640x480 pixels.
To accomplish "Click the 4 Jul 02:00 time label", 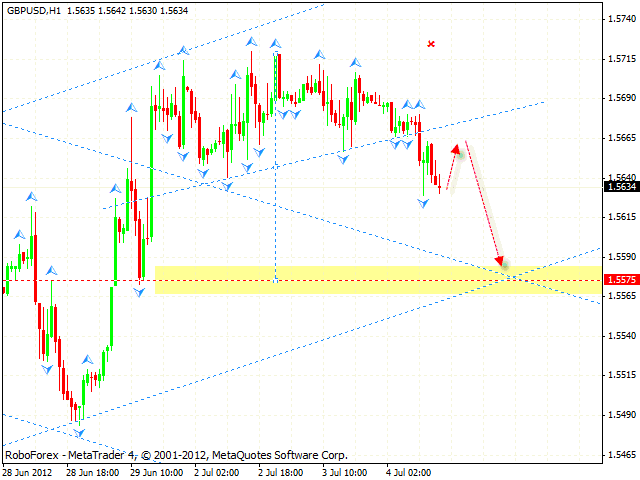I will pyautogui.click(x=409, y=473).
